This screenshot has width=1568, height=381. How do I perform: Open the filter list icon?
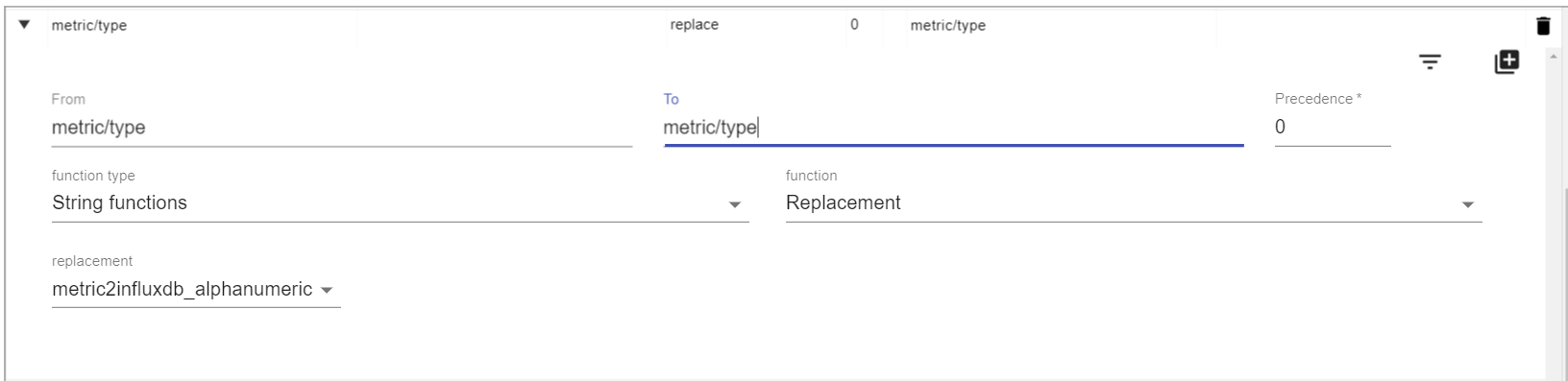tap(1431, 62)
